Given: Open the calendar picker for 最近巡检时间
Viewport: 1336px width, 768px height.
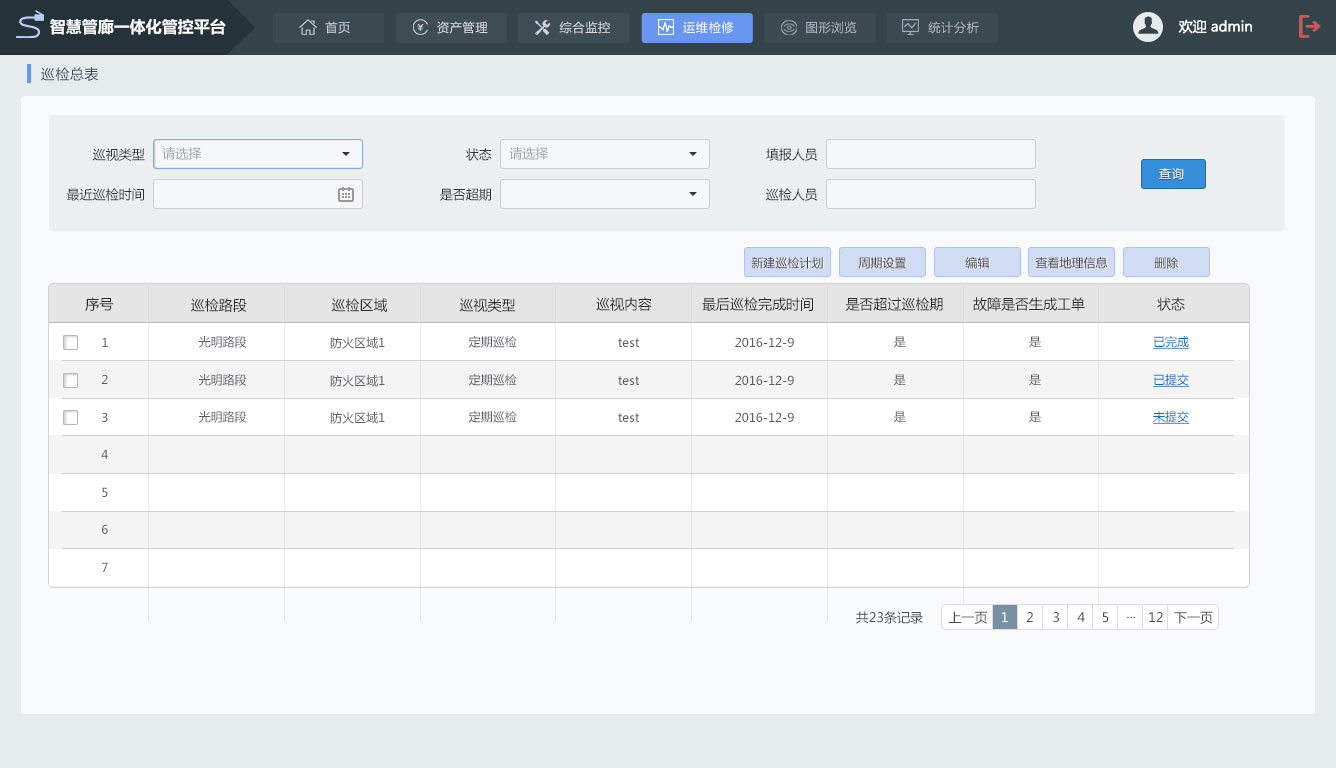Looking at the screenshot, I should point(346,194).
